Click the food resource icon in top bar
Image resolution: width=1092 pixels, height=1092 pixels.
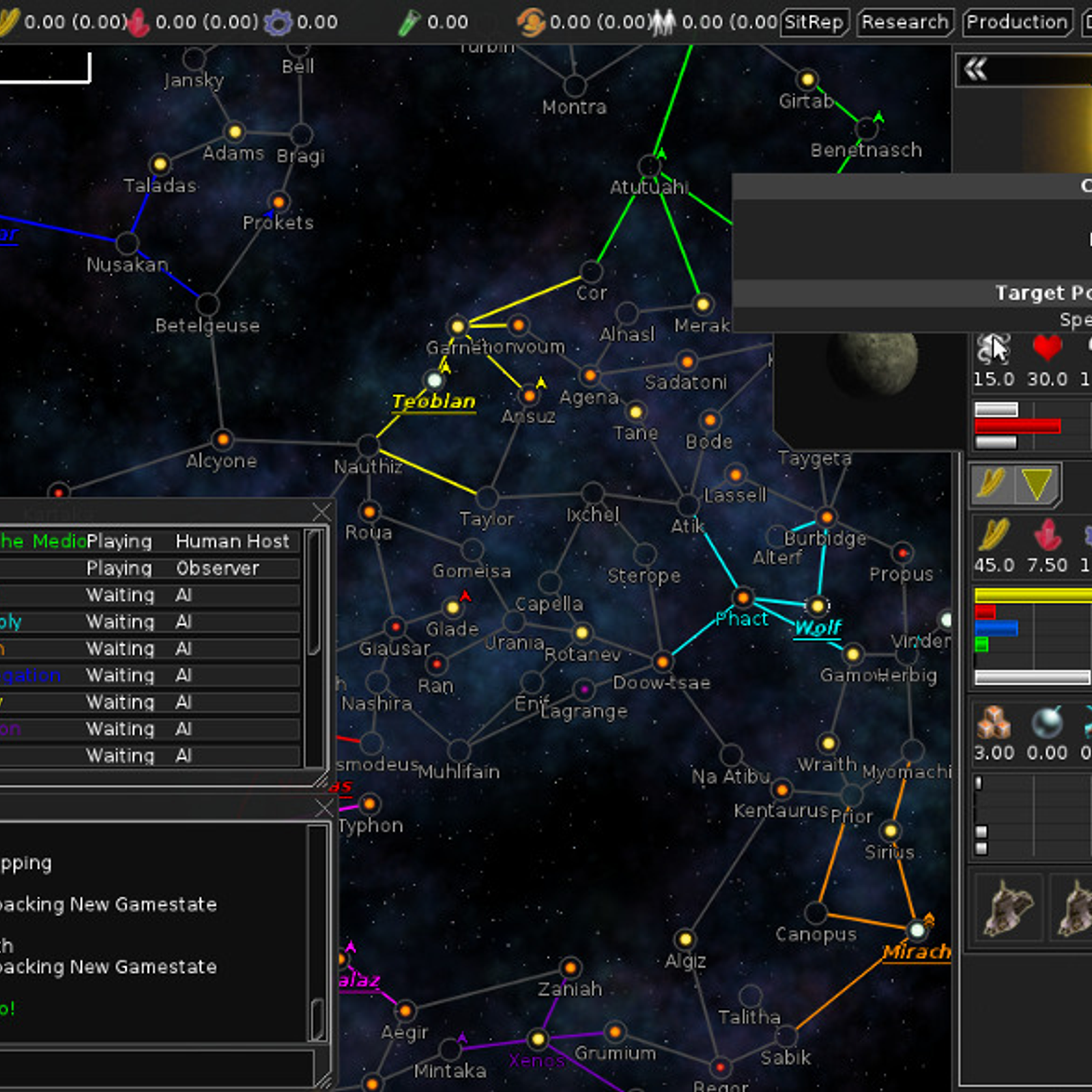8,23
